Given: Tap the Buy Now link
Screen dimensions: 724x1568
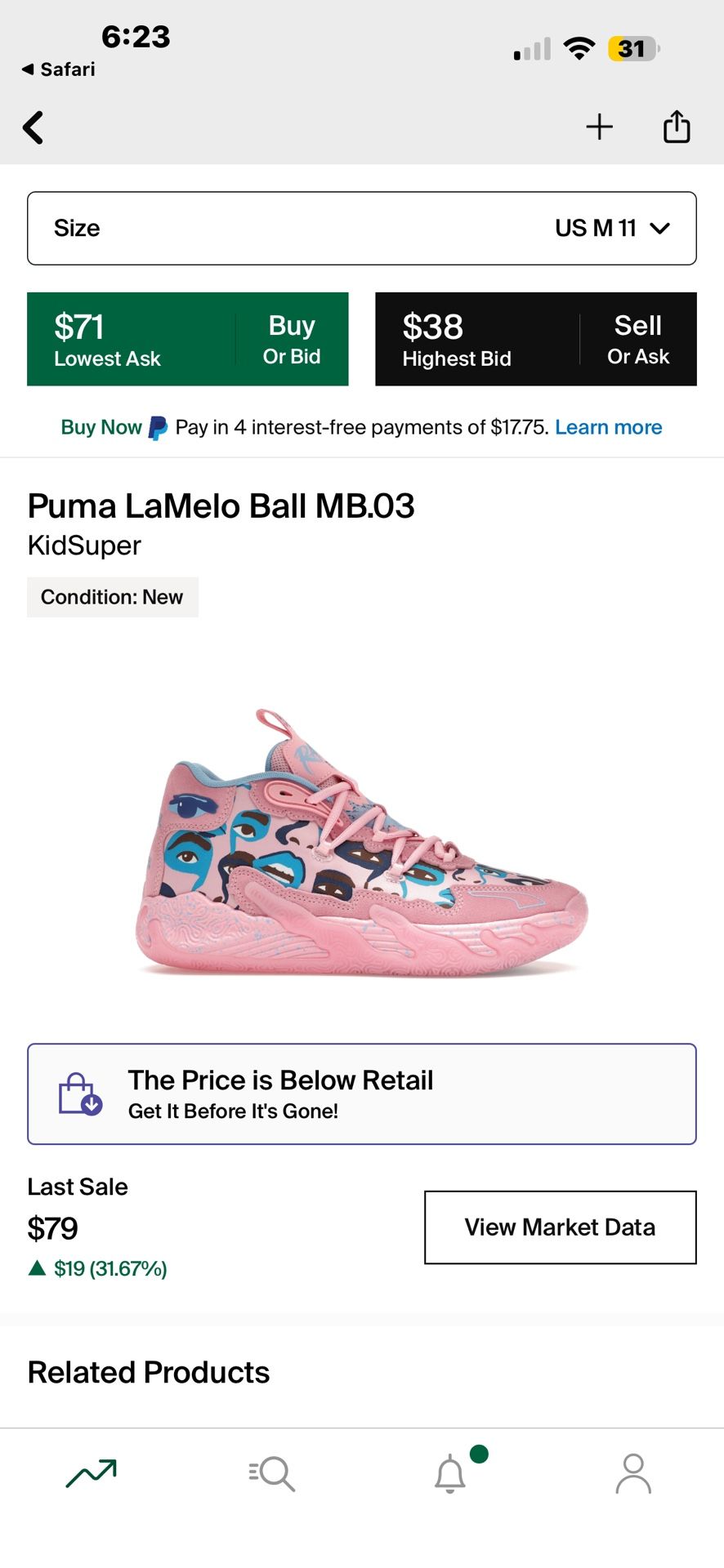Looking at the screenshot, I should point(101,427).
